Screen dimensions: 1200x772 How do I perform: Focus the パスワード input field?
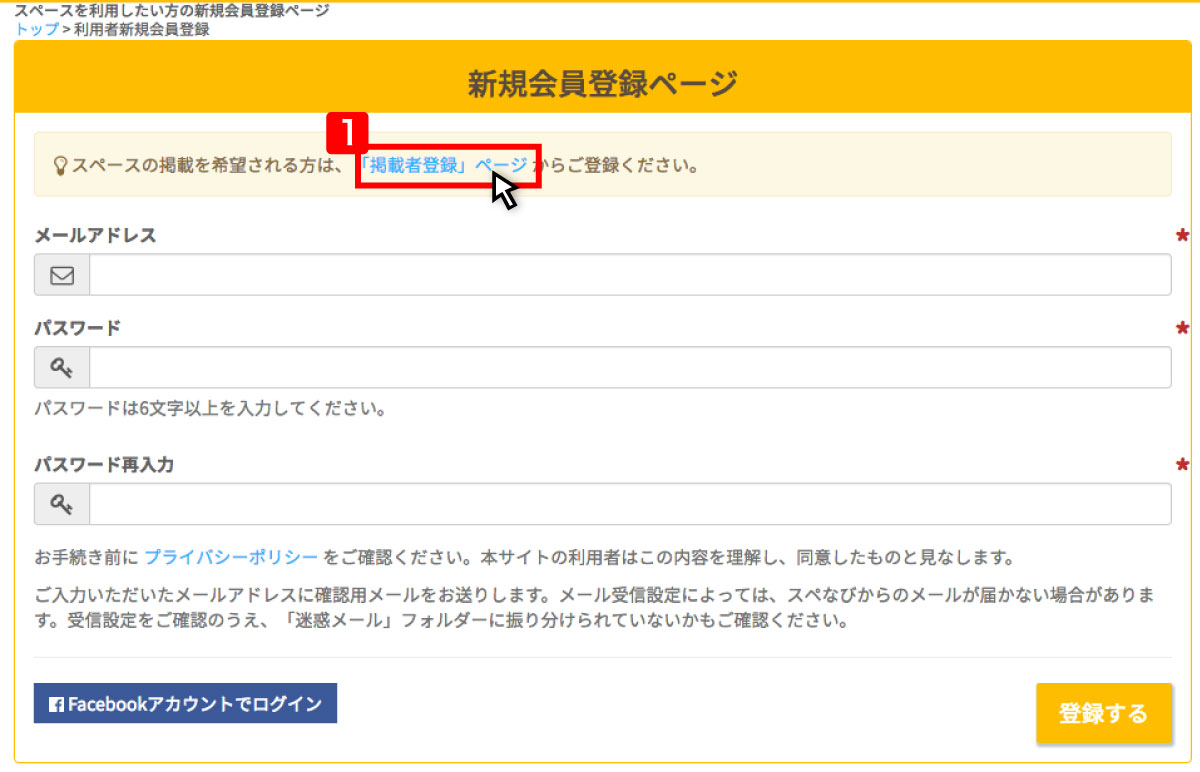coord(630,368)
